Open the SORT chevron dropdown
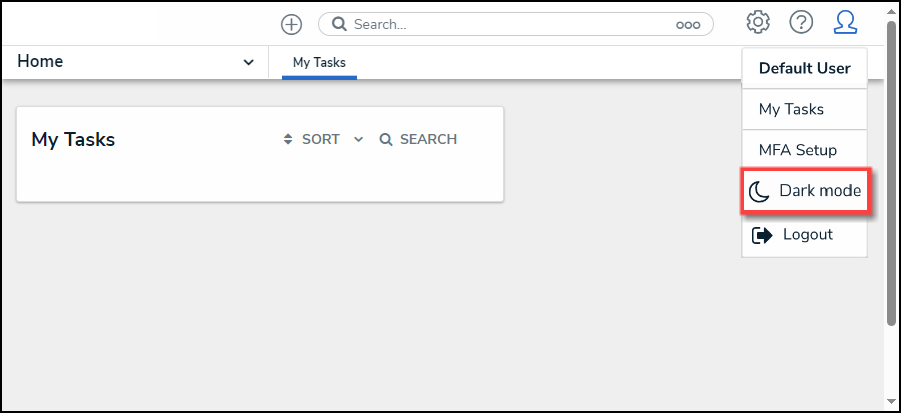The image size is (901, 413). [359, 139]
